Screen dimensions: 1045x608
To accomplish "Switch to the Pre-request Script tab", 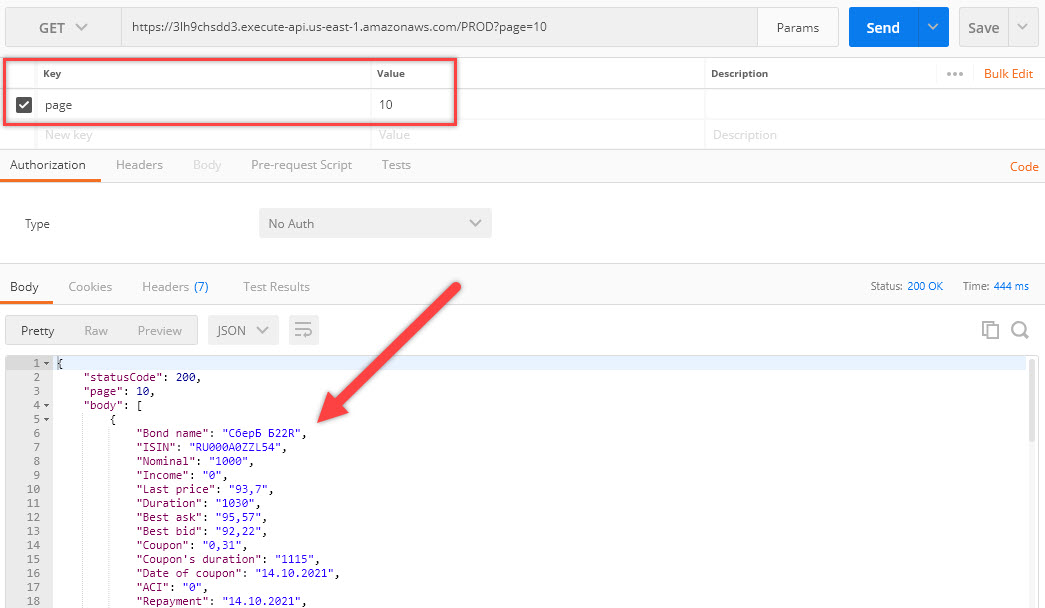I will coord(301,165).
